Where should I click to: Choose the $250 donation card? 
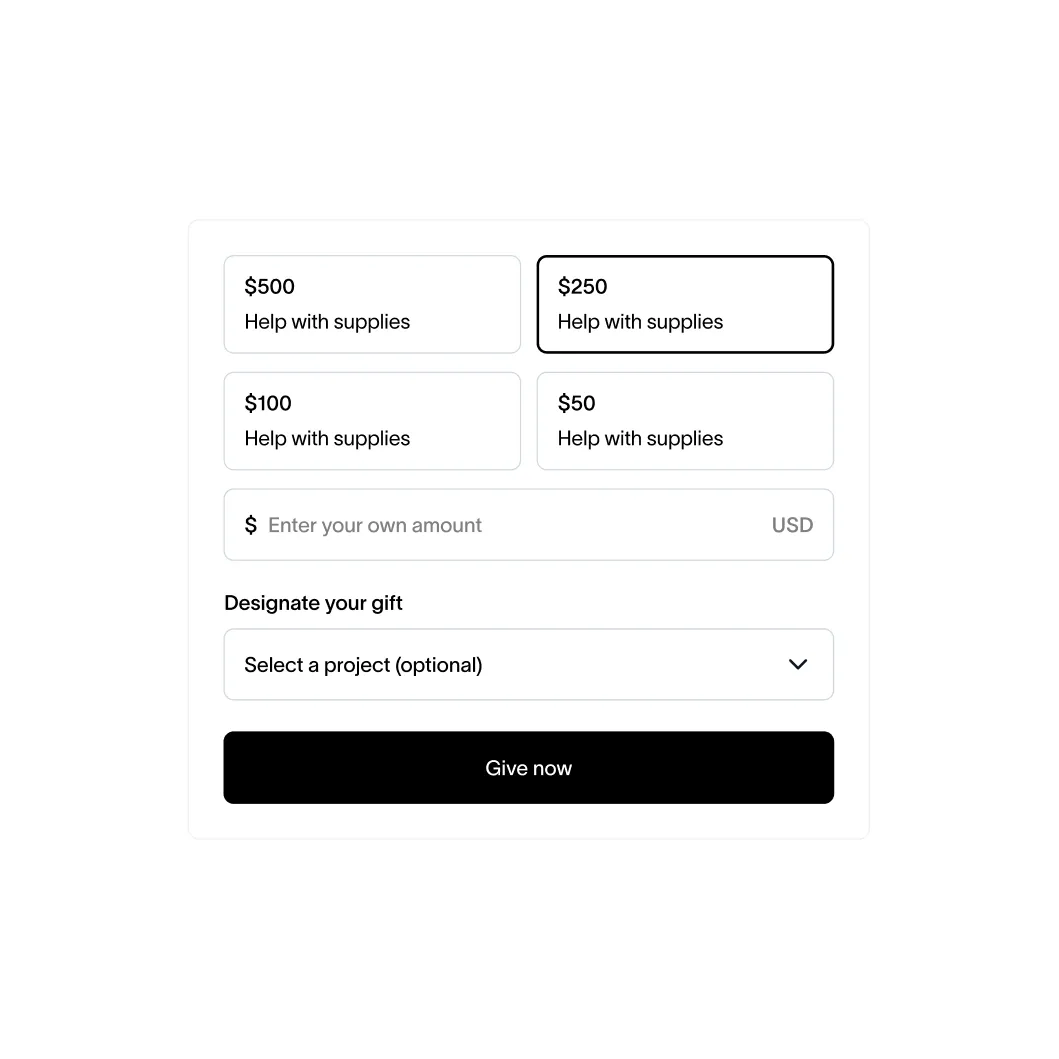click(x=685, y=304)
